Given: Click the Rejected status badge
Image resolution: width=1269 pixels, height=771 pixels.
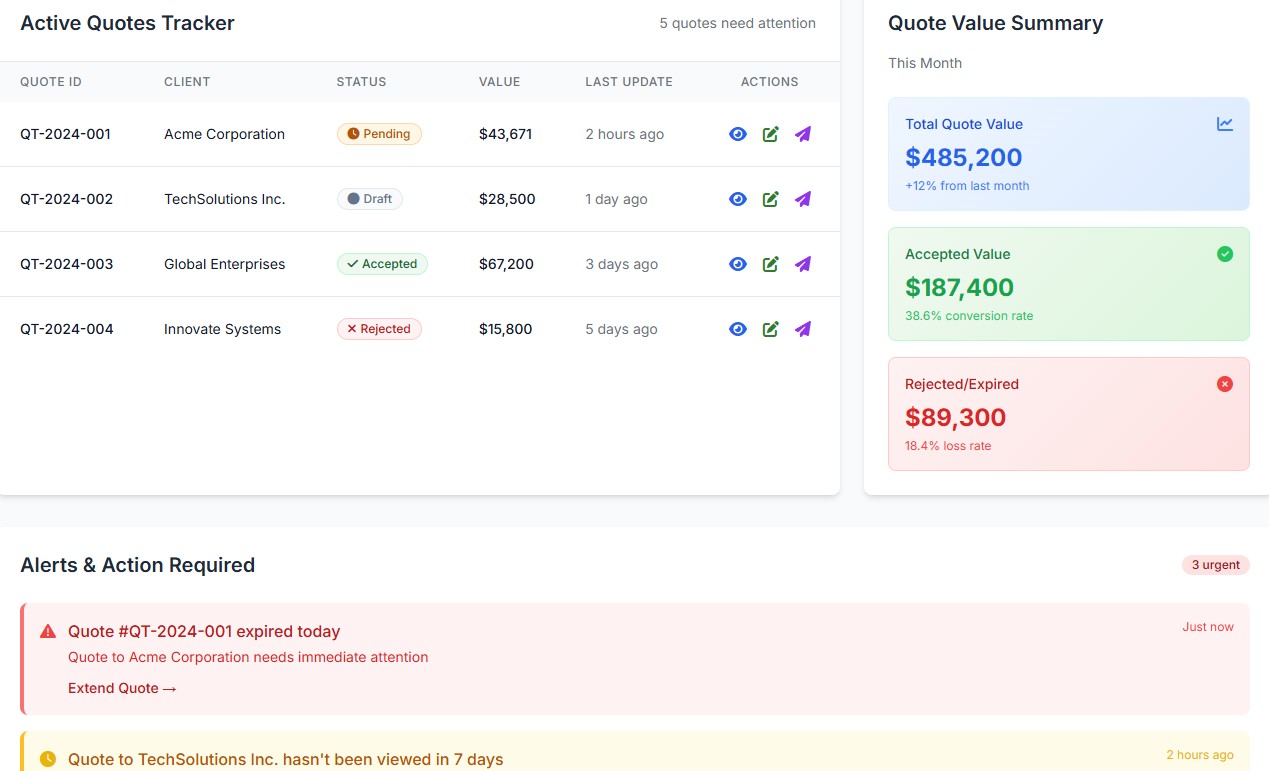Looking at the screenshot, I should (379, 329).
